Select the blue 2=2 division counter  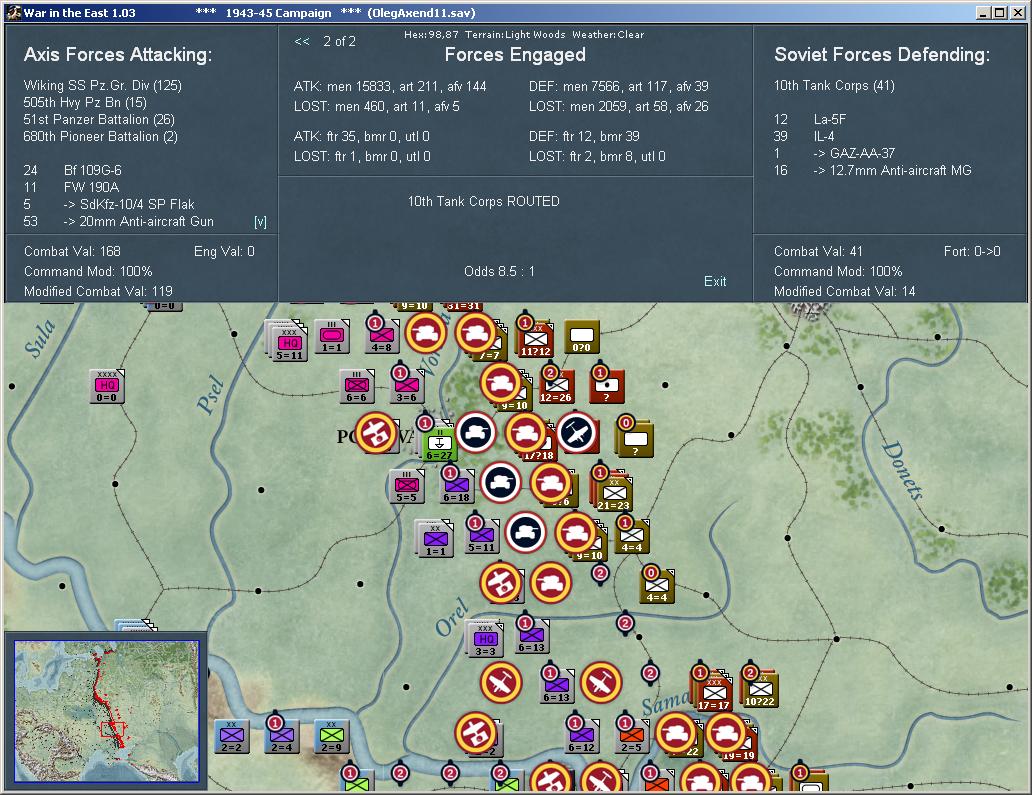[232, 736]
